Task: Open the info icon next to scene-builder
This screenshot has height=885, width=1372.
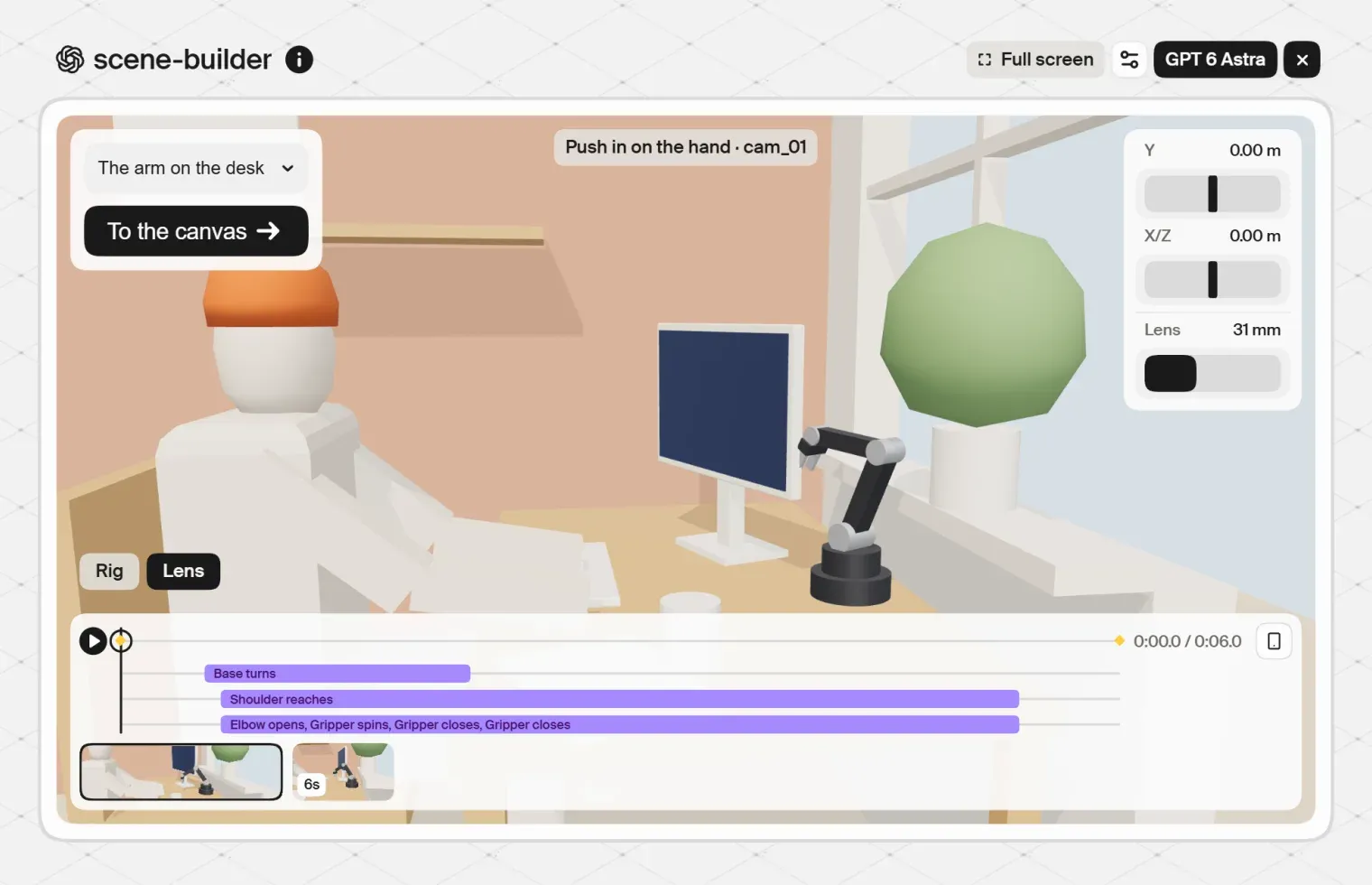Action: [x=300, y=60]
